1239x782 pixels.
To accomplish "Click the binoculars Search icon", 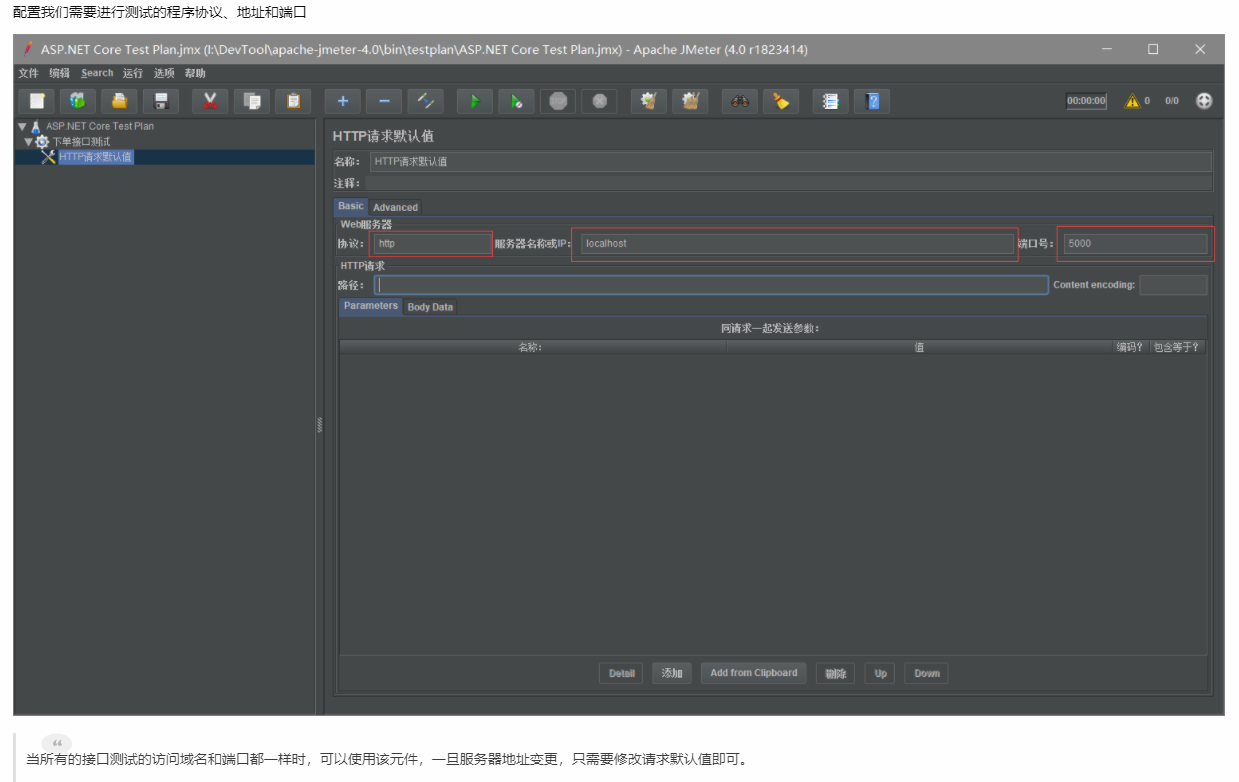I will [740, 101].
